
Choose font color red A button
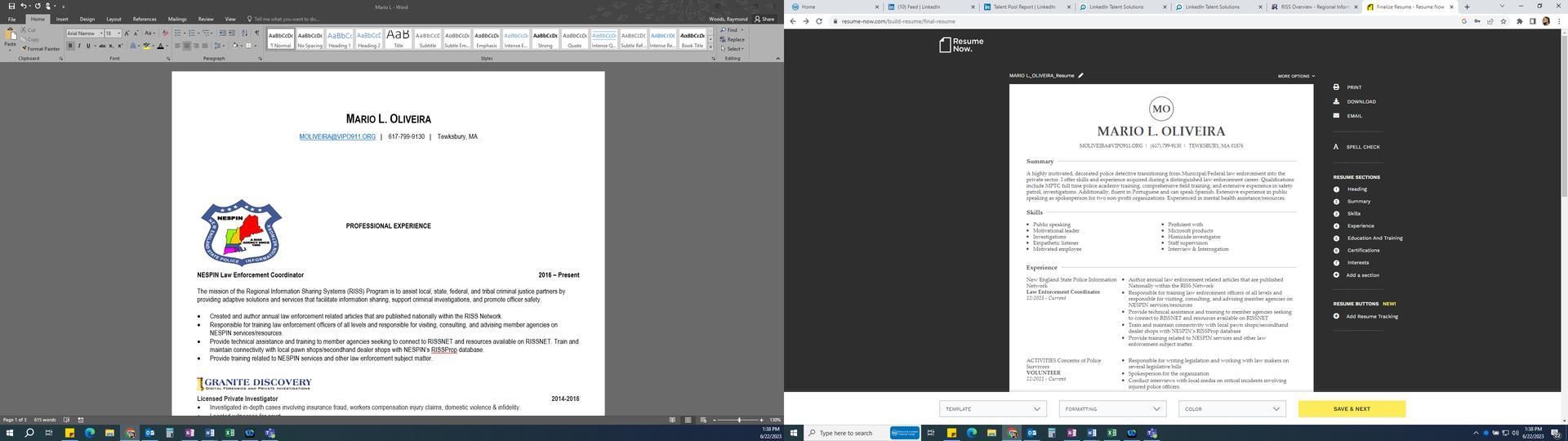pyautogui.click(x=160, y=46)
